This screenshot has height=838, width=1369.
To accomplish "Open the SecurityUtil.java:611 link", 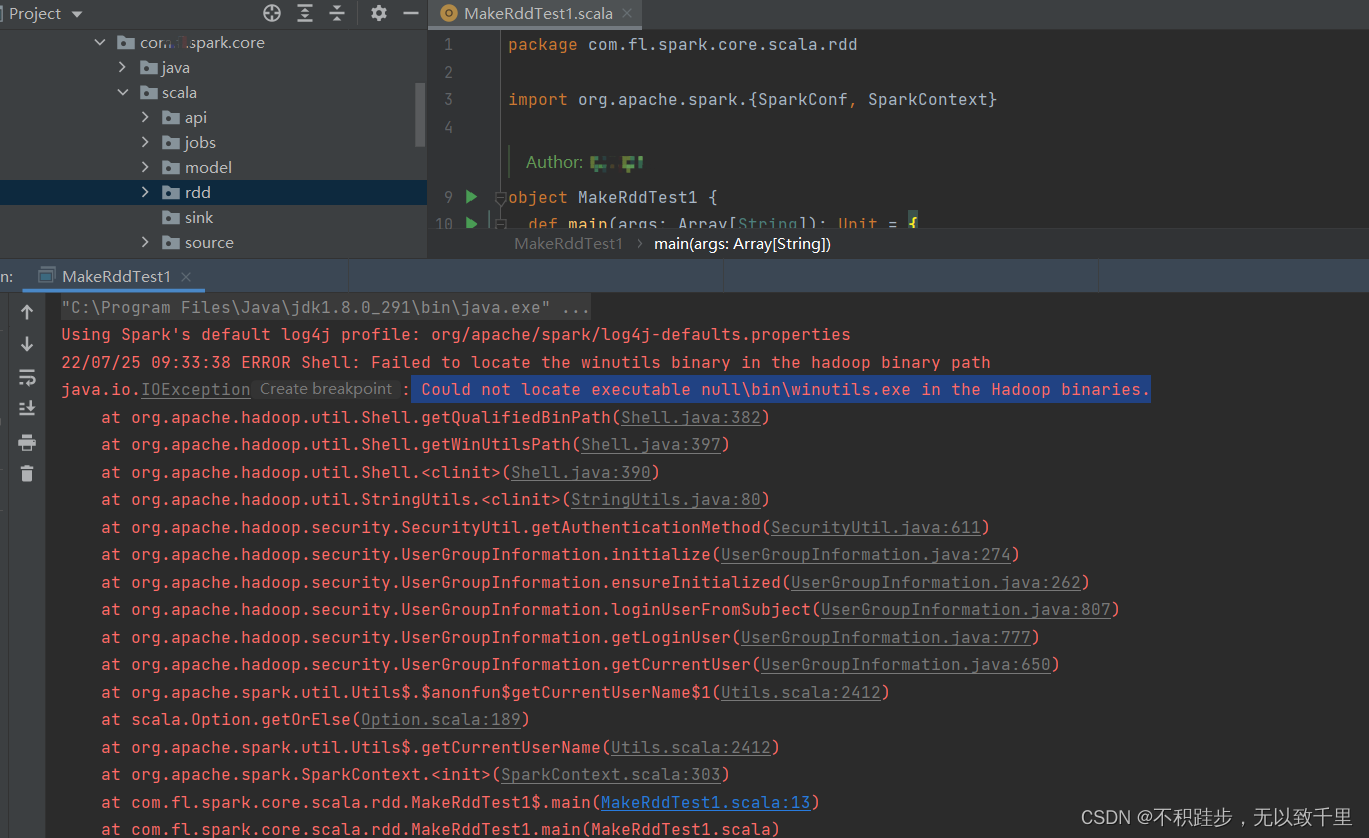I will (876, 527).
